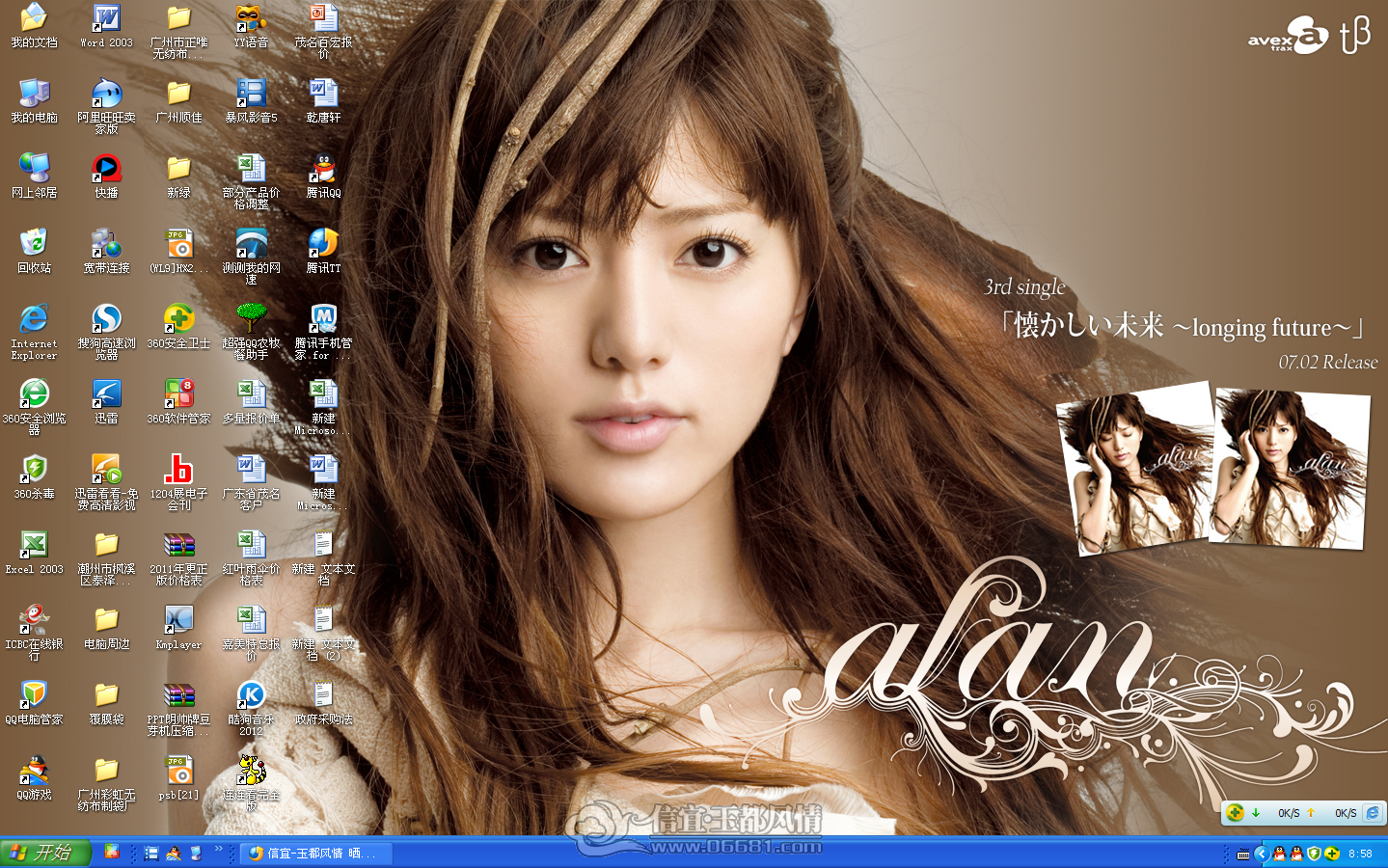Launch 360软件管家 shortcut

coord(178,403)
